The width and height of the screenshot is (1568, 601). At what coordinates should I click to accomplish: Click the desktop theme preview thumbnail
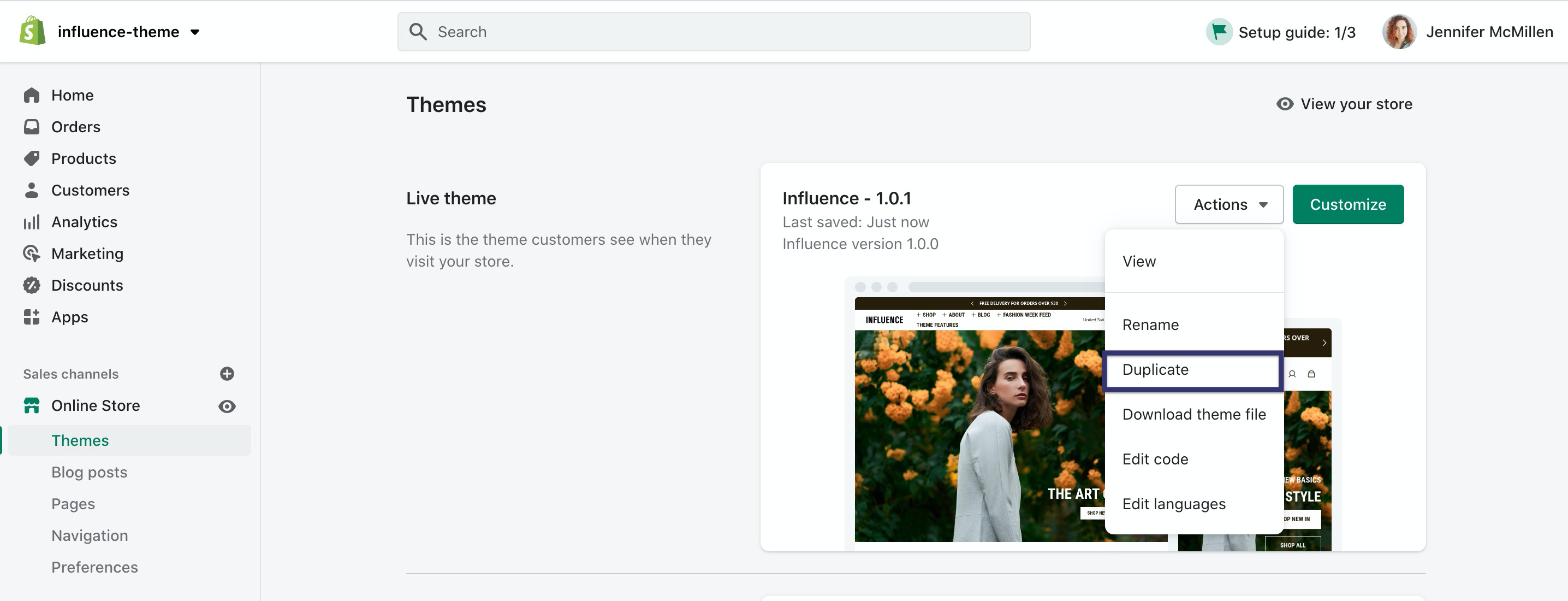pyautogui.click(x=979, y=420)
